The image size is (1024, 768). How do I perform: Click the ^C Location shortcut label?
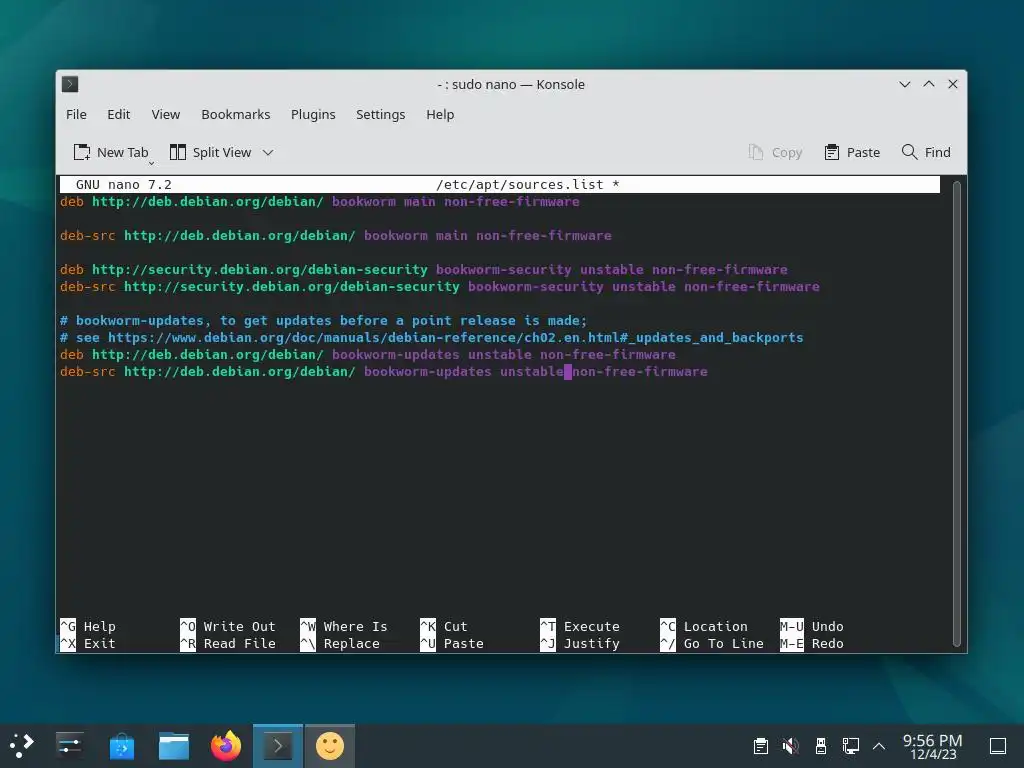pyautogui.click(x=704, y=626)
